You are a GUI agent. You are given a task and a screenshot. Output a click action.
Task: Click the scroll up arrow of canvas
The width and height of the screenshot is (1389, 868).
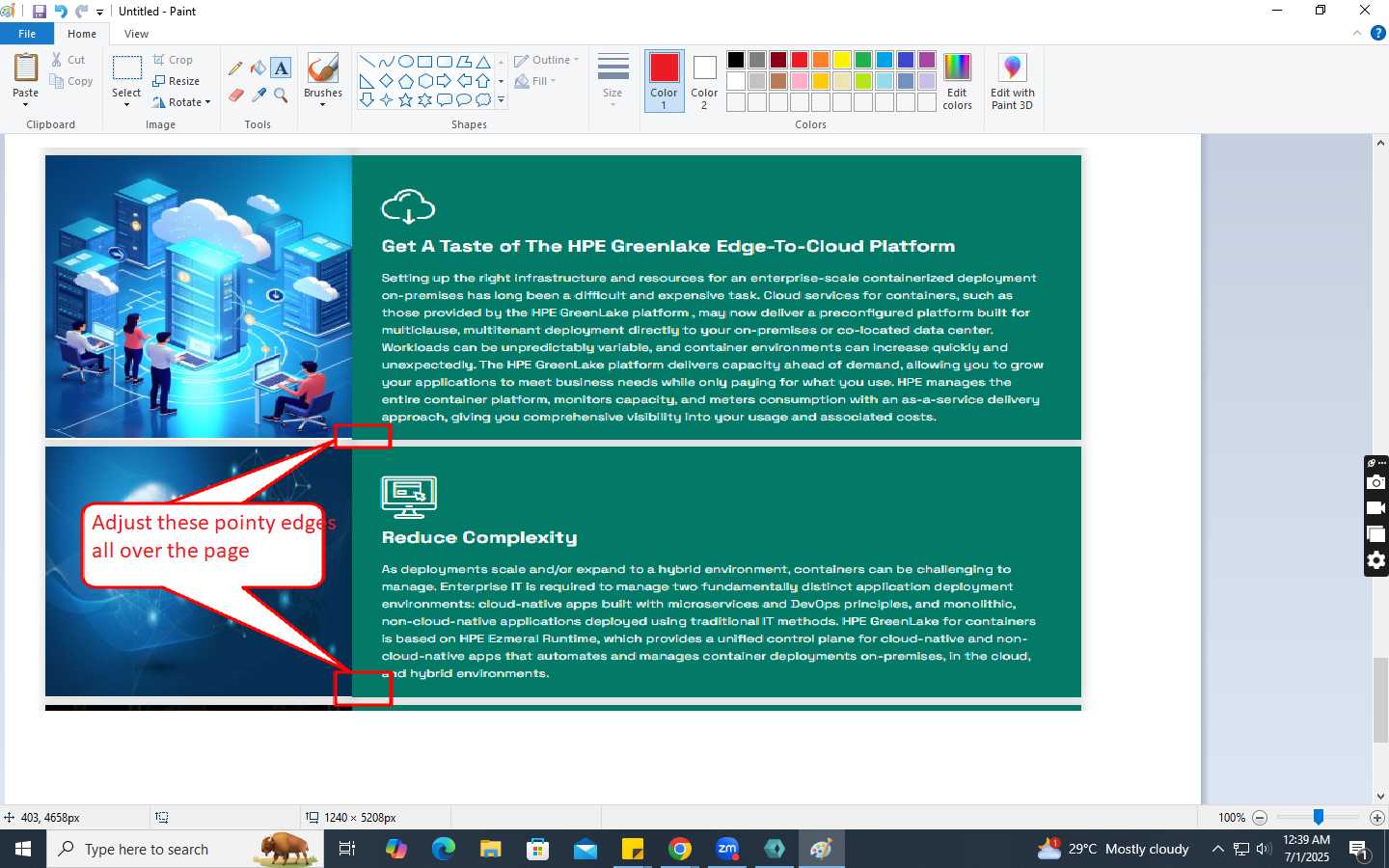[x=1380, y=143]
